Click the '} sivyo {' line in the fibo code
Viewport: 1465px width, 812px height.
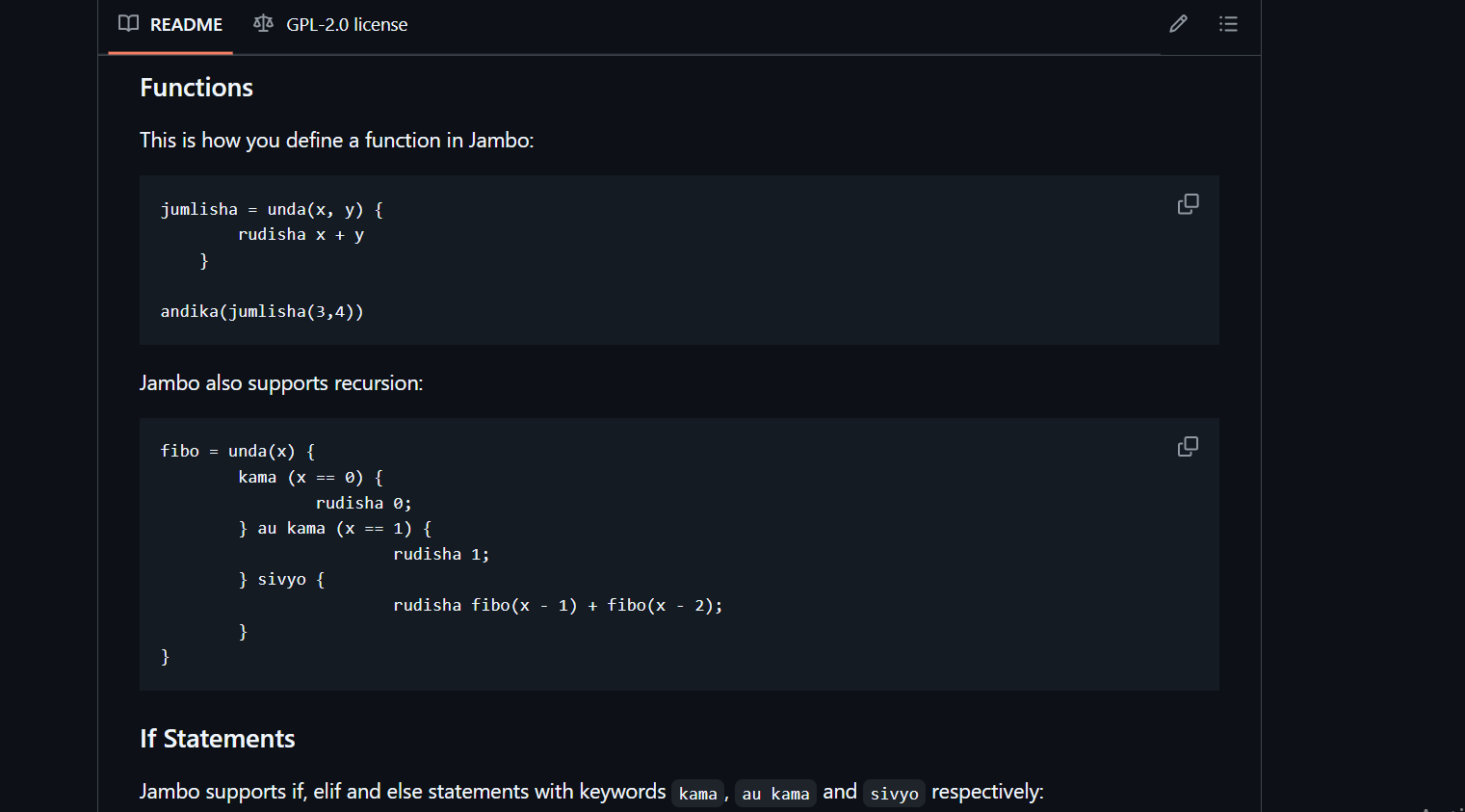tap(281, 579)
